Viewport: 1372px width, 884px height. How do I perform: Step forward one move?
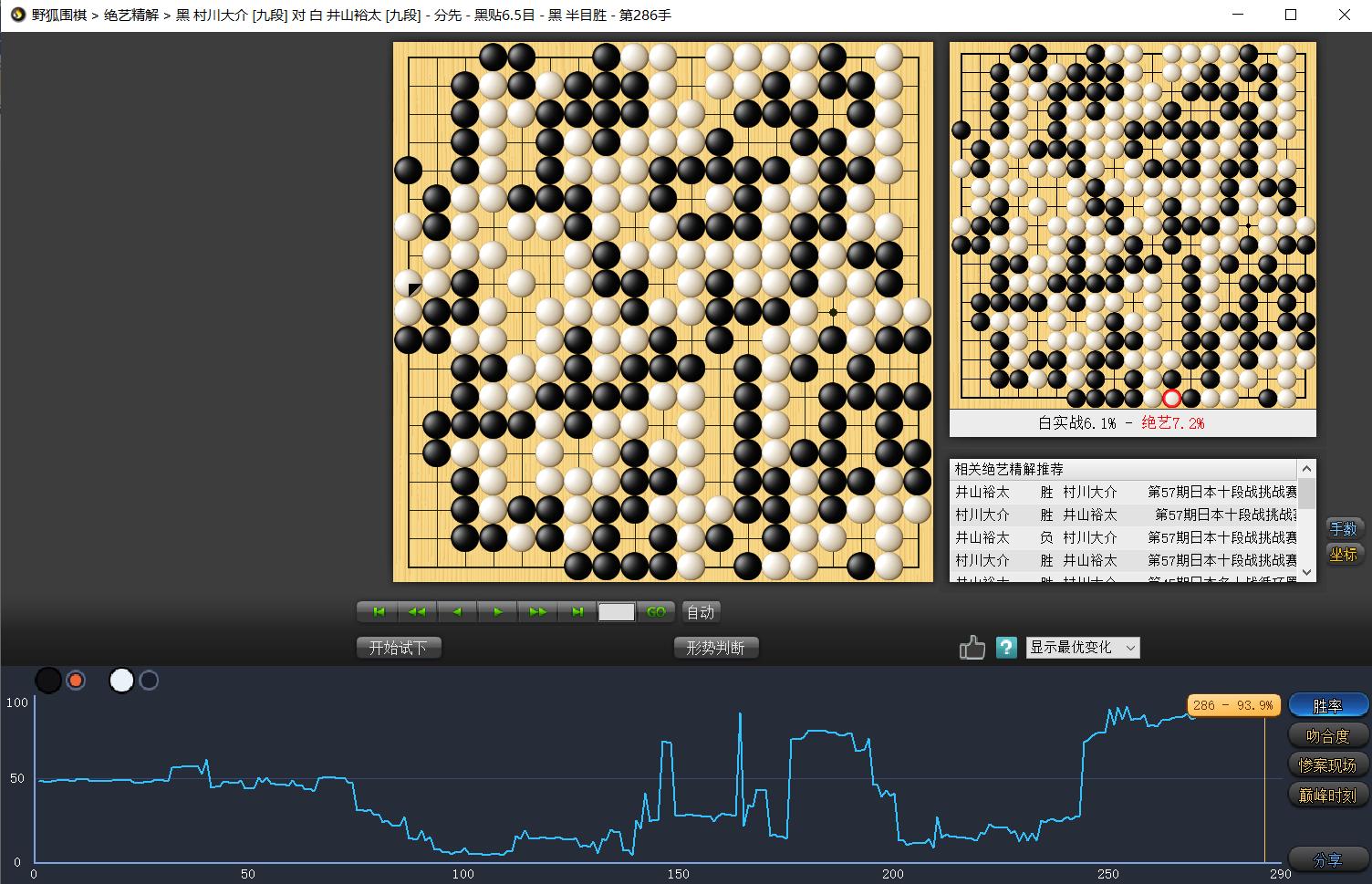(x=497, y=612)
